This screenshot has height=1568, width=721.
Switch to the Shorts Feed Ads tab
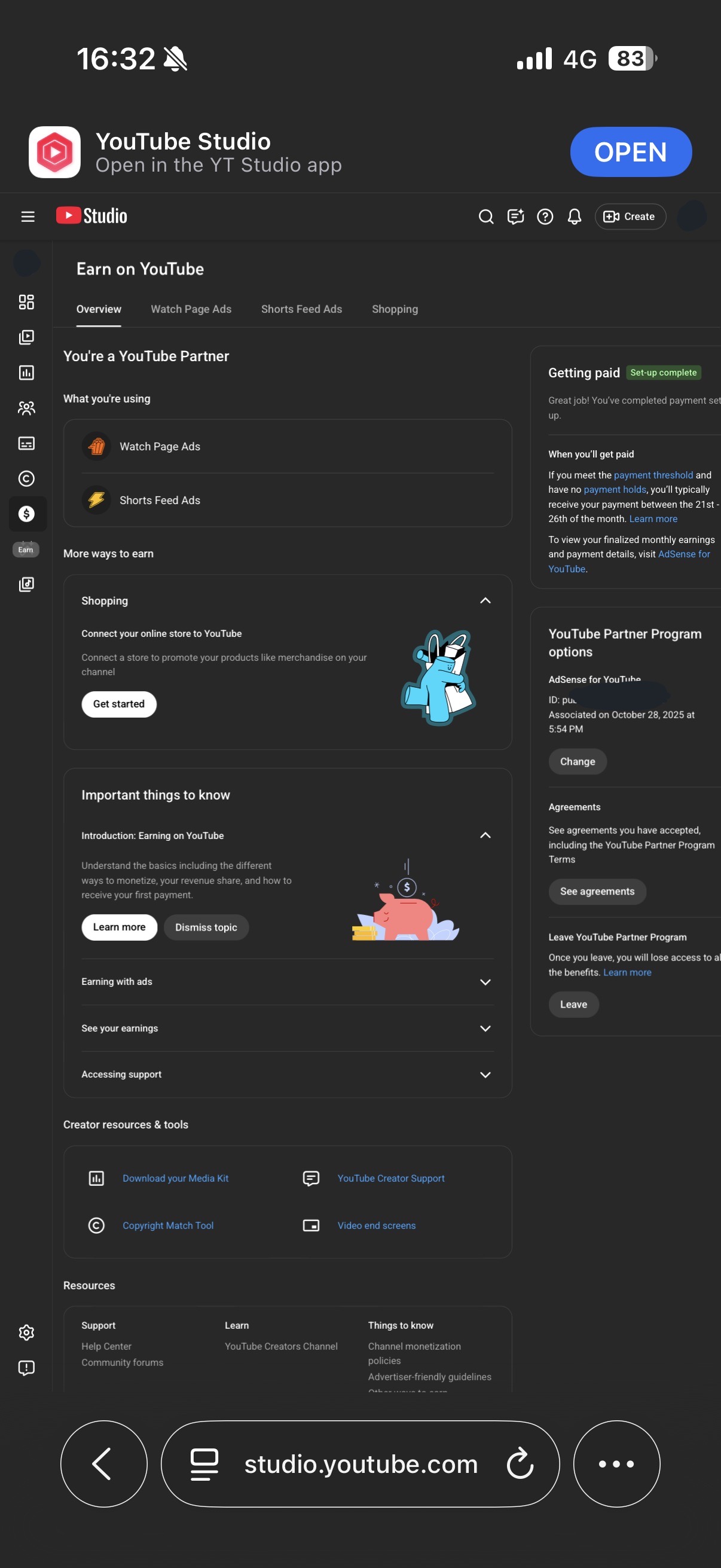click(301, 309)
